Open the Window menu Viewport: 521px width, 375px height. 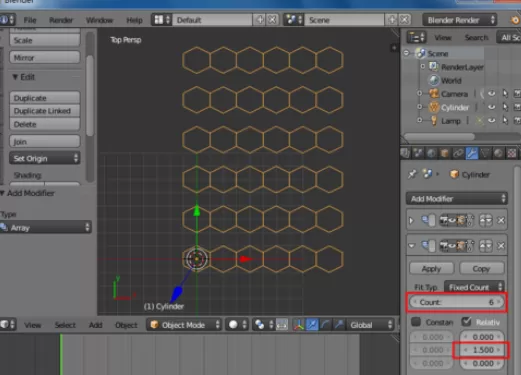100,20
